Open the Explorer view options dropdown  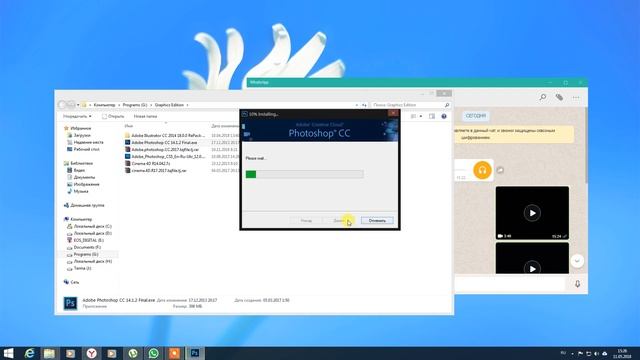pos(421,116)
